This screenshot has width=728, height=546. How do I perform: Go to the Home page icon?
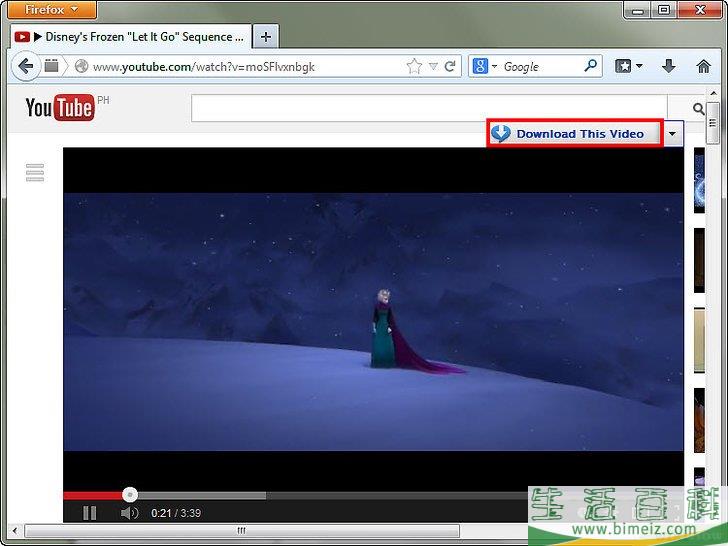point(703,66)
